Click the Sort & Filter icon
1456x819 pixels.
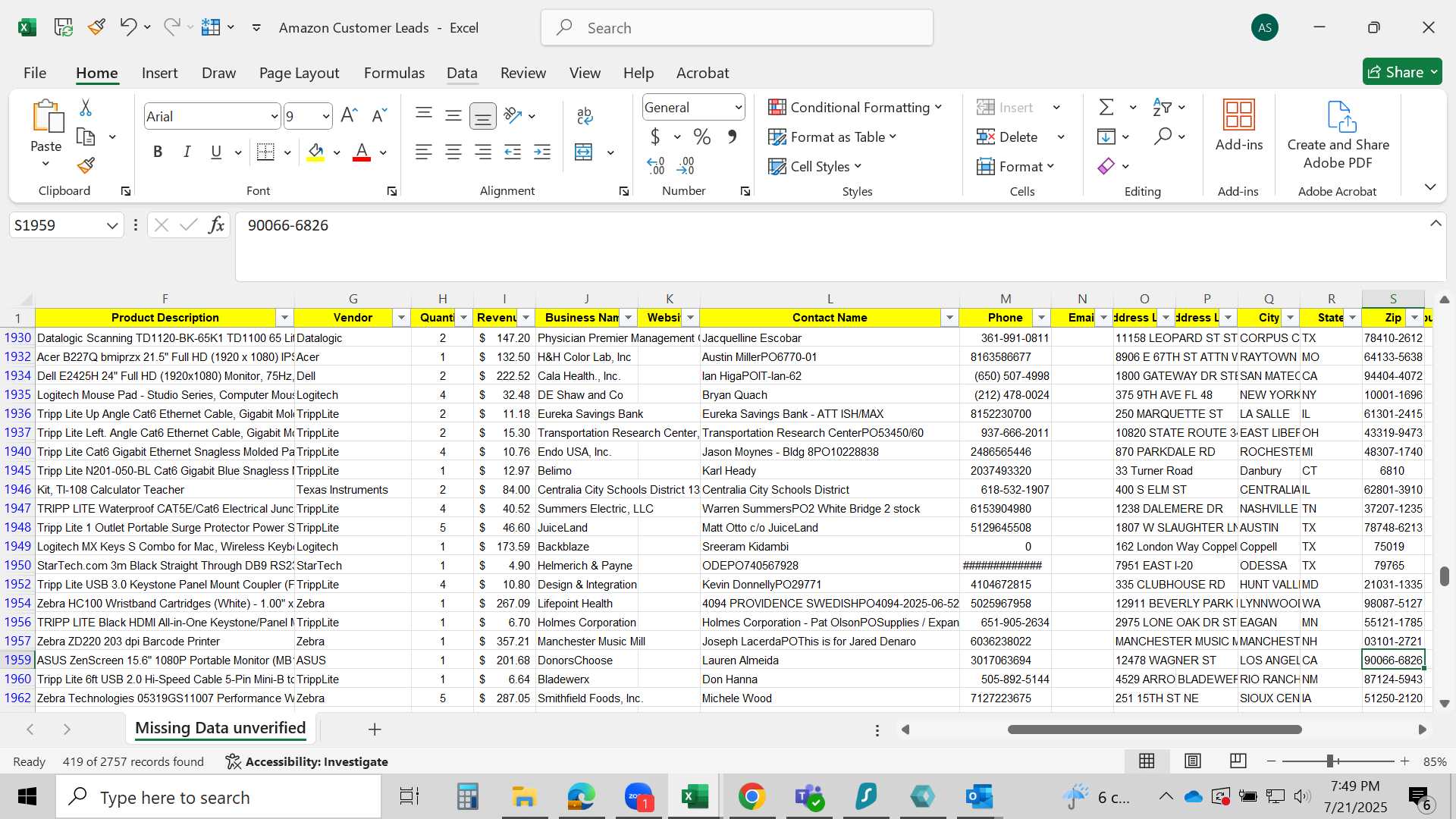[1162, 107]
